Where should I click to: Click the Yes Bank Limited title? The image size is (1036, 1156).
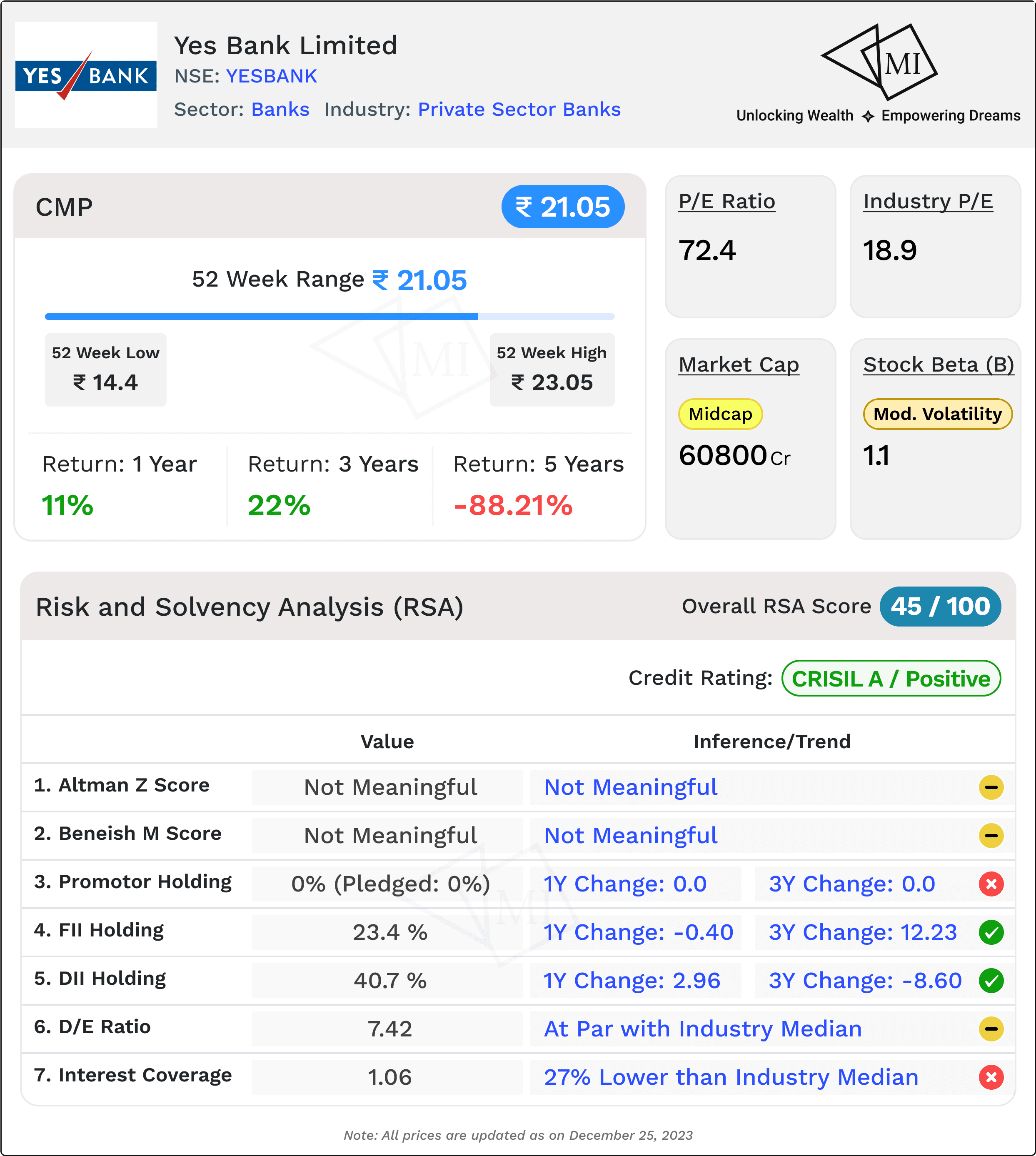coord(285,45)
